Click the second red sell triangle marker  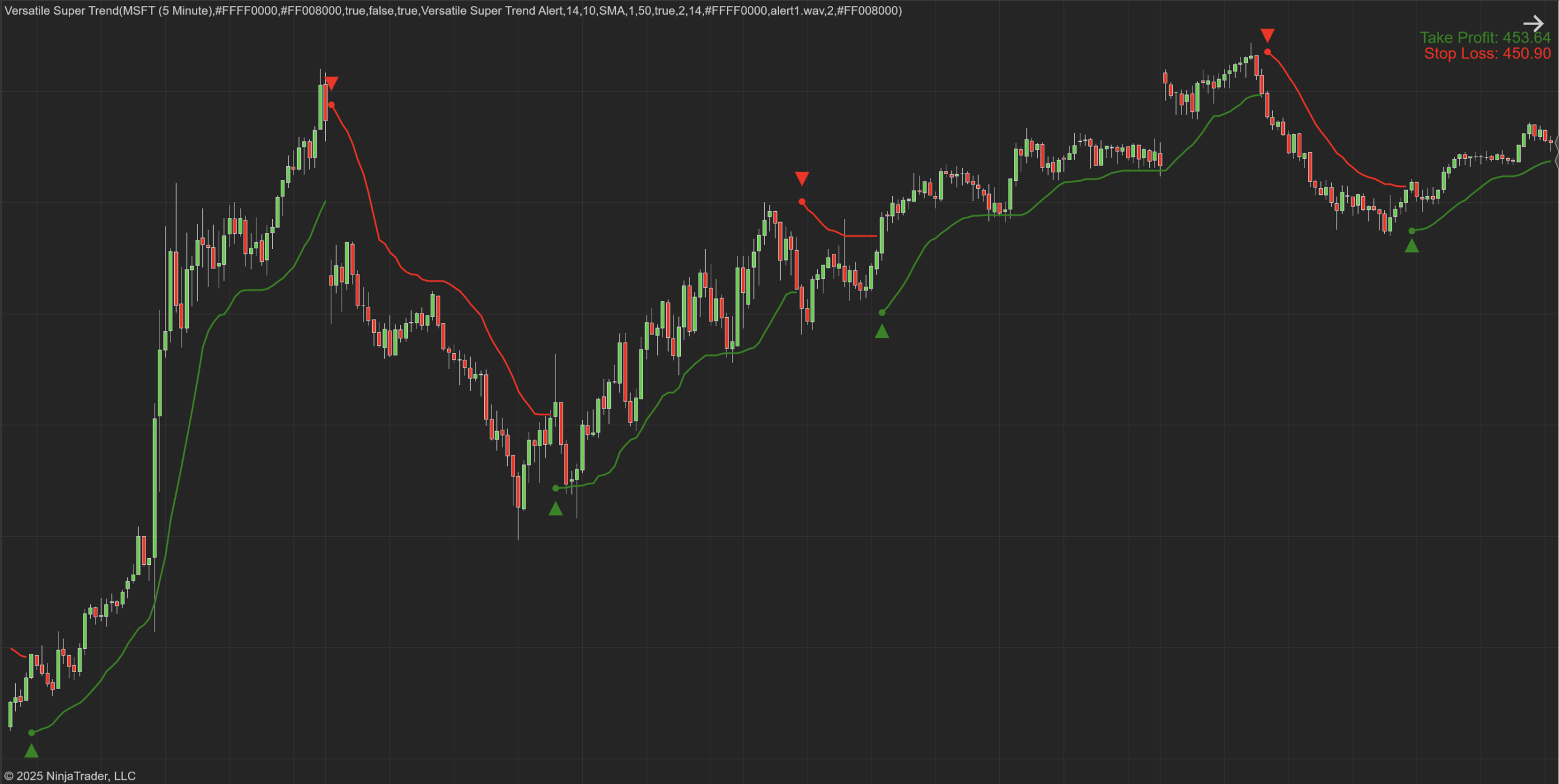(x=801, y=178)
